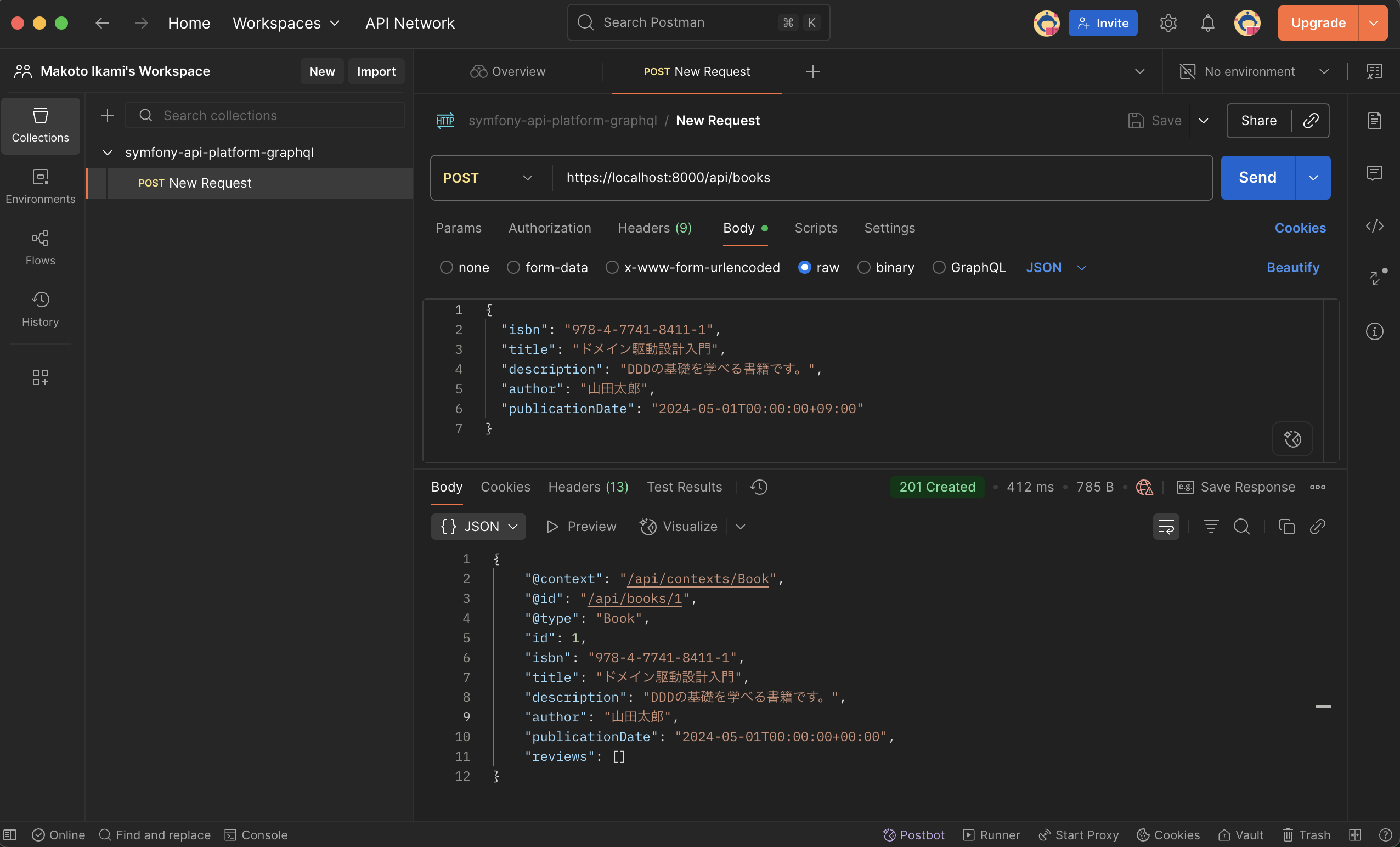Copy the request link icon beside Share
1400x847 pixels.
1311,121
